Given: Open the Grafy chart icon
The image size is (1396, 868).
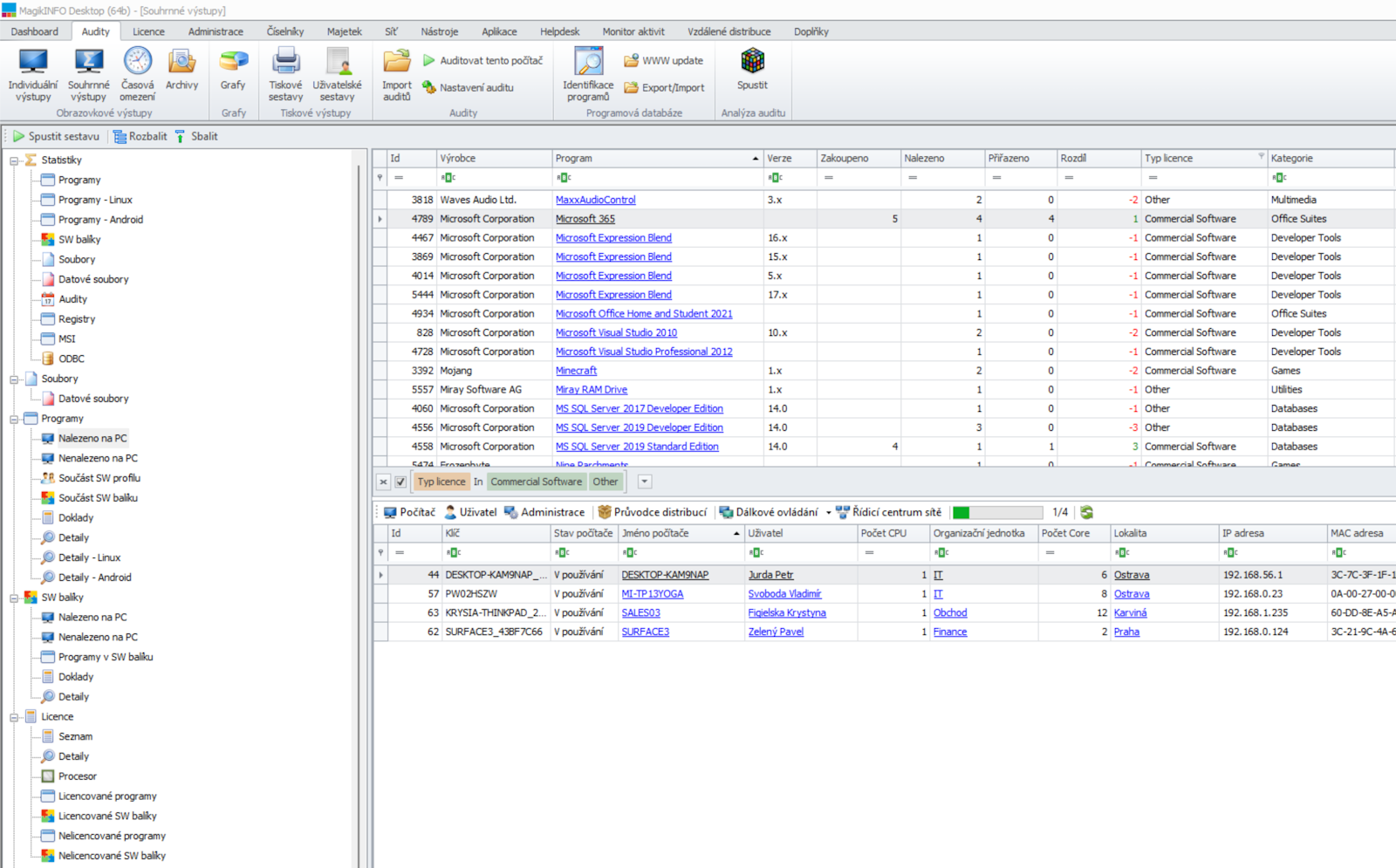Looking at the screenshot, I should pyautogui.click(x=233, y=62).
